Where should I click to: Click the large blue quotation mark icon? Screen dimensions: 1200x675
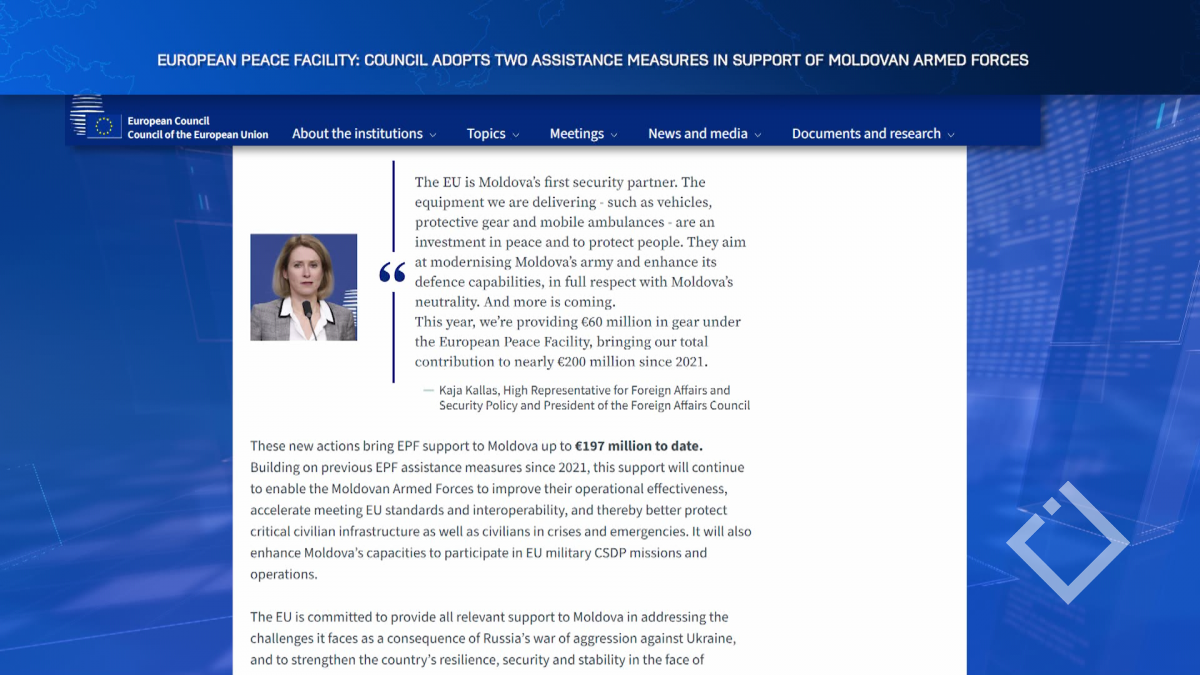pos(392,273)
